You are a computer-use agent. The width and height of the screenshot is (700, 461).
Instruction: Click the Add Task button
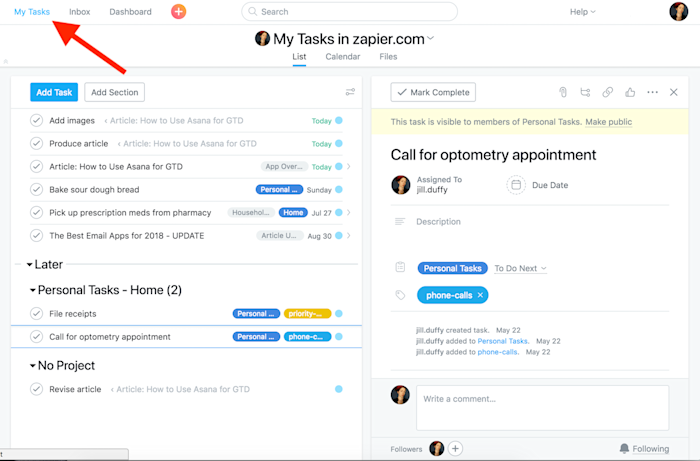(x=54, y=92)
